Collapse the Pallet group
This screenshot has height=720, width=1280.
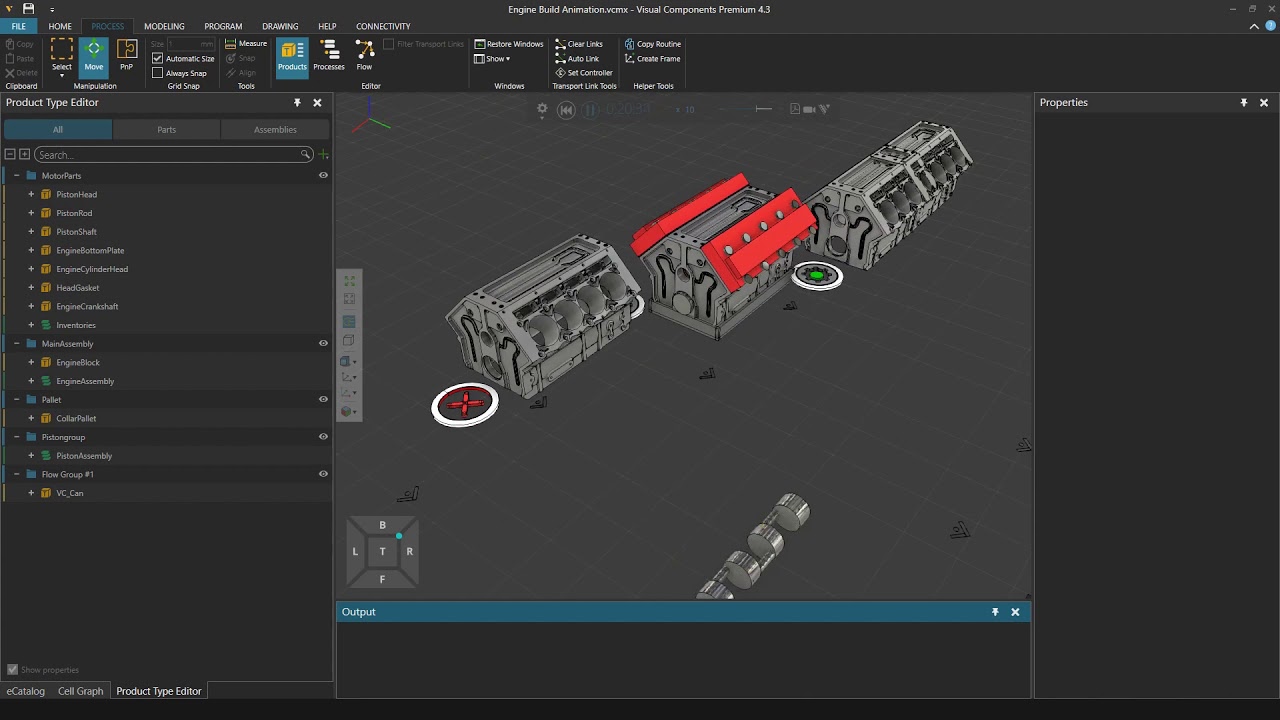[16, 399]
